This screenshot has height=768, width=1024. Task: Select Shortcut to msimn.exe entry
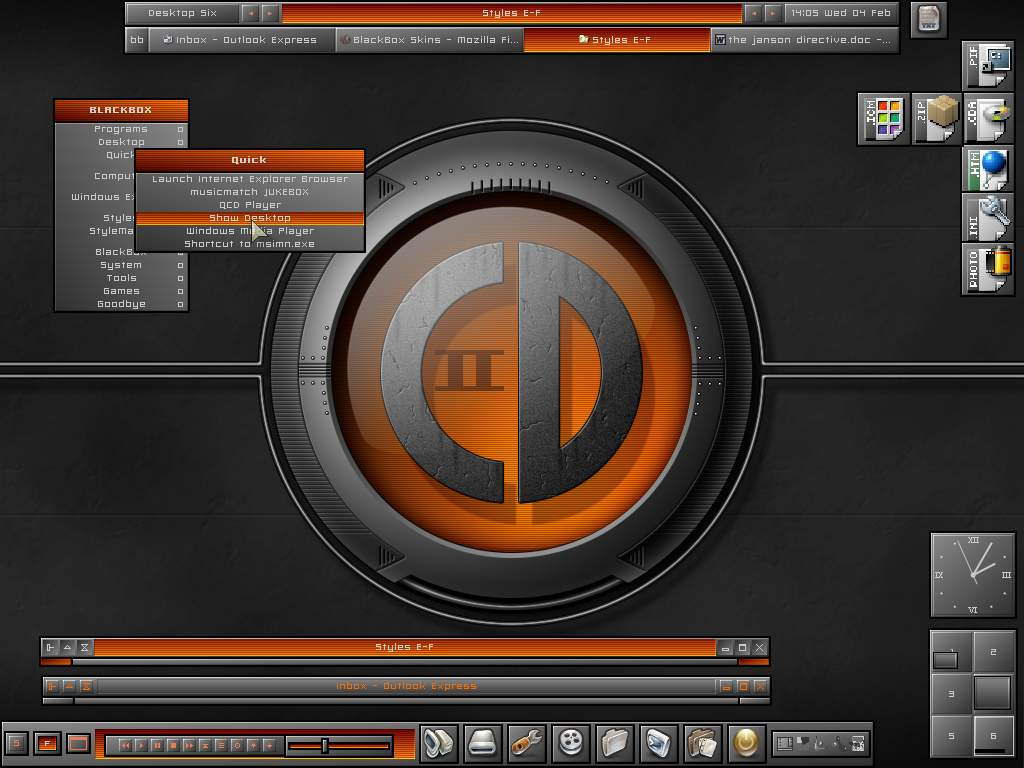249,244
